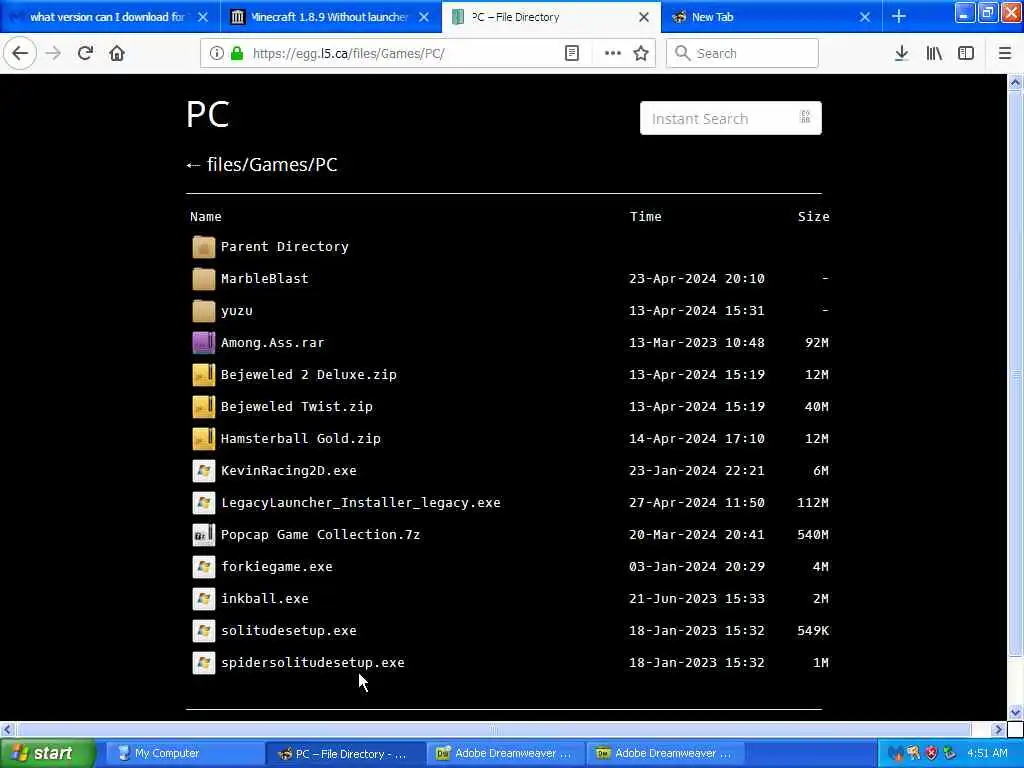Download Popcap Game Collection.7z
This screenshot has height=768, width=1024.
click(x=321, y=535)
